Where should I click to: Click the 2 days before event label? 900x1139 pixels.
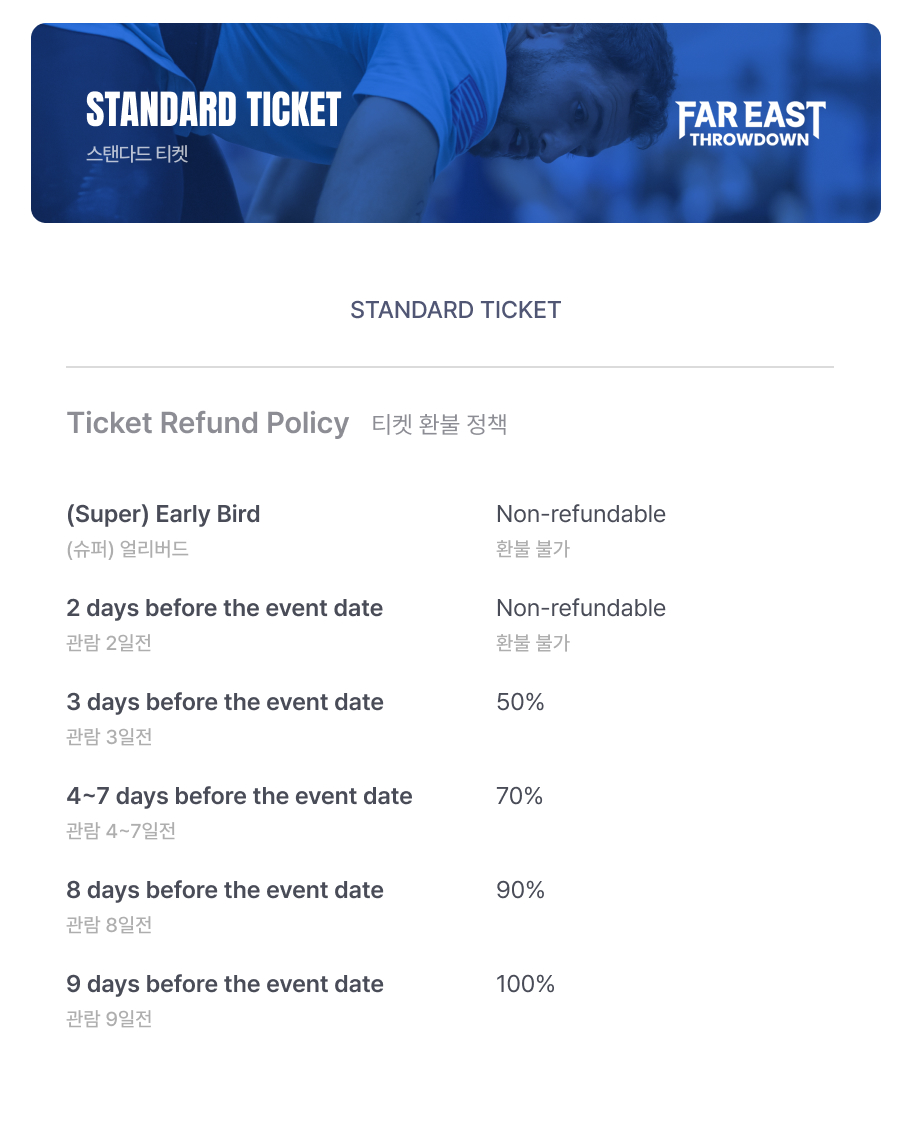[224, 608]
